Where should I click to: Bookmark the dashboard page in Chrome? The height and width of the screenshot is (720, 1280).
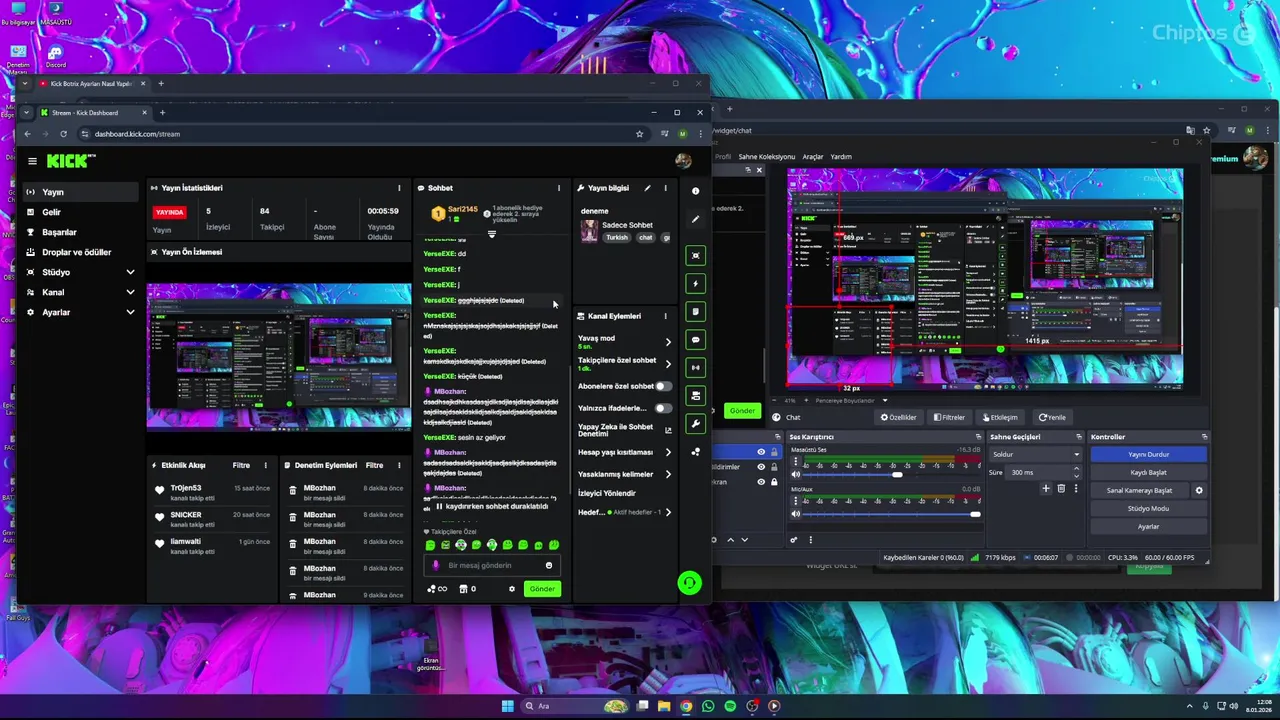pyautogui.click(x=639, y=134)
